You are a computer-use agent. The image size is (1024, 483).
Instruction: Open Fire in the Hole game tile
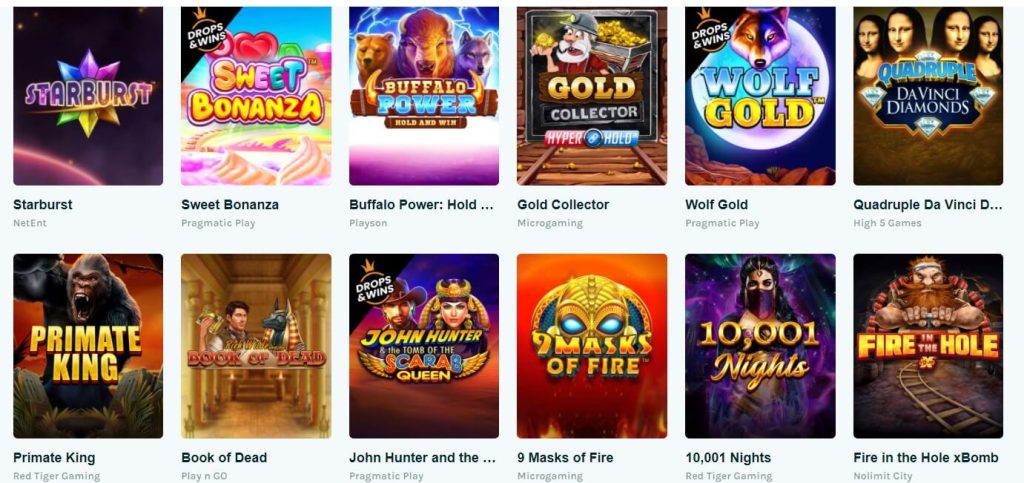tap(928, 346)
